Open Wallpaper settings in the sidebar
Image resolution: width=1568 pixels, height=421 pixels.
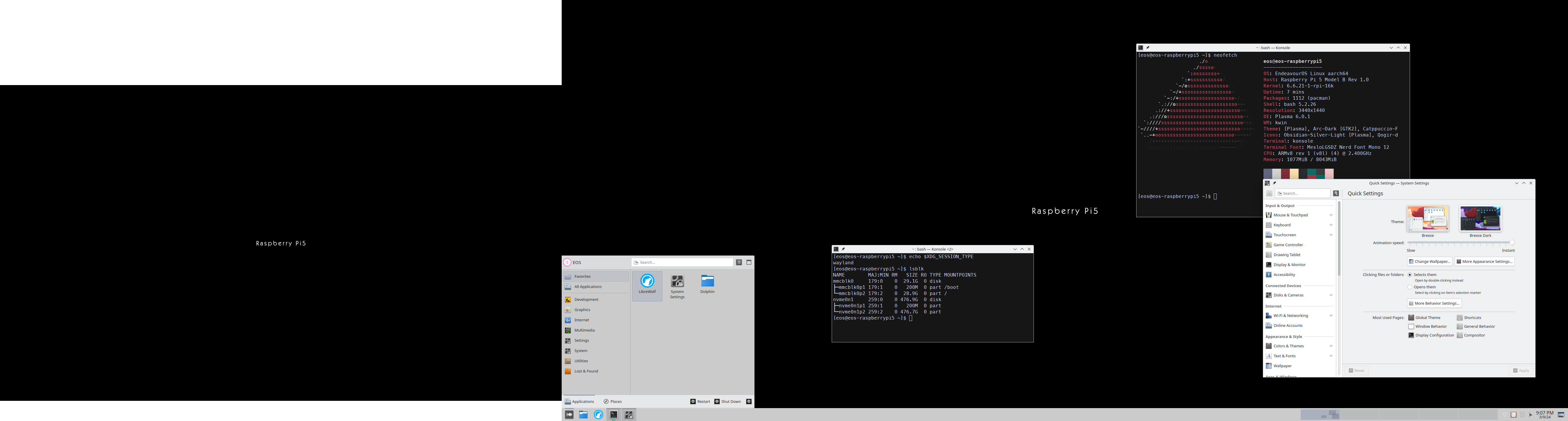(x=1299, y=366)
